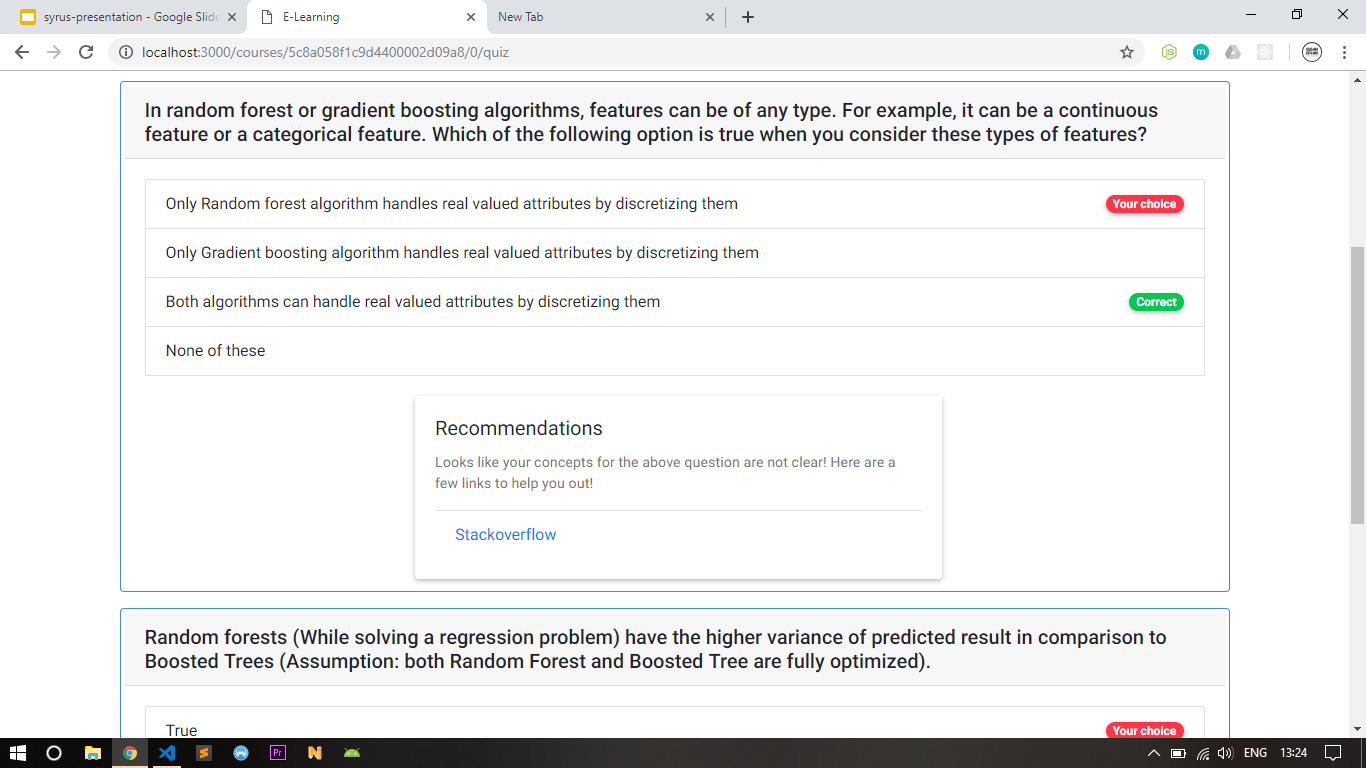Select 'Both algorithms can handle' answer option
The width and height of the screenshot is (1366, 768).
click(x=675, y=302)
